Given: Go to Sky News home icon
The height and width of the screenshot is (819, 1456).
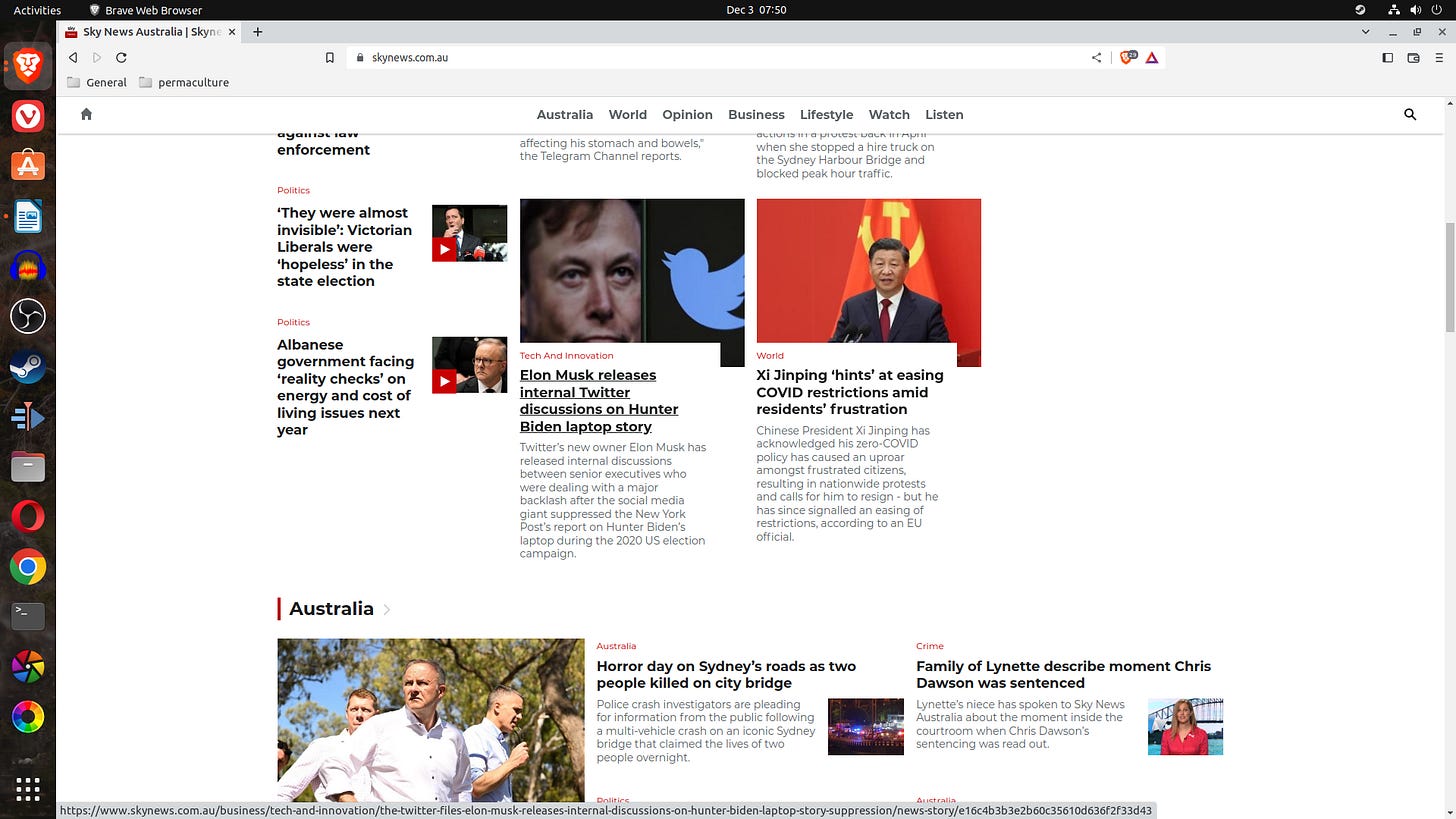Looking at the screenshot, I should click(86, 114).
